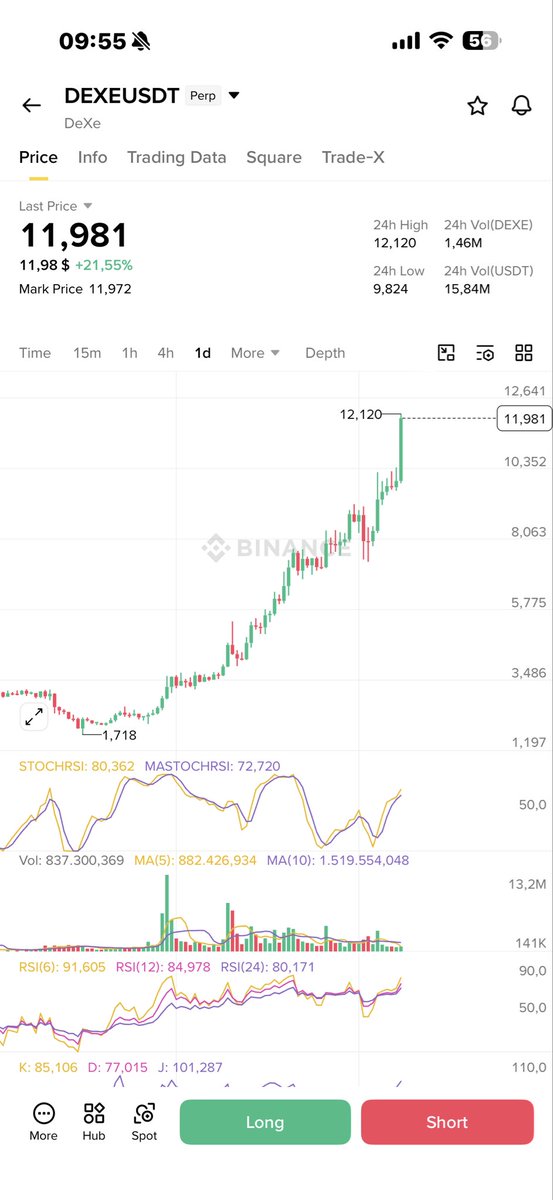
Task: Tap the +21,55% change percentage
Action: click(104, 265)
